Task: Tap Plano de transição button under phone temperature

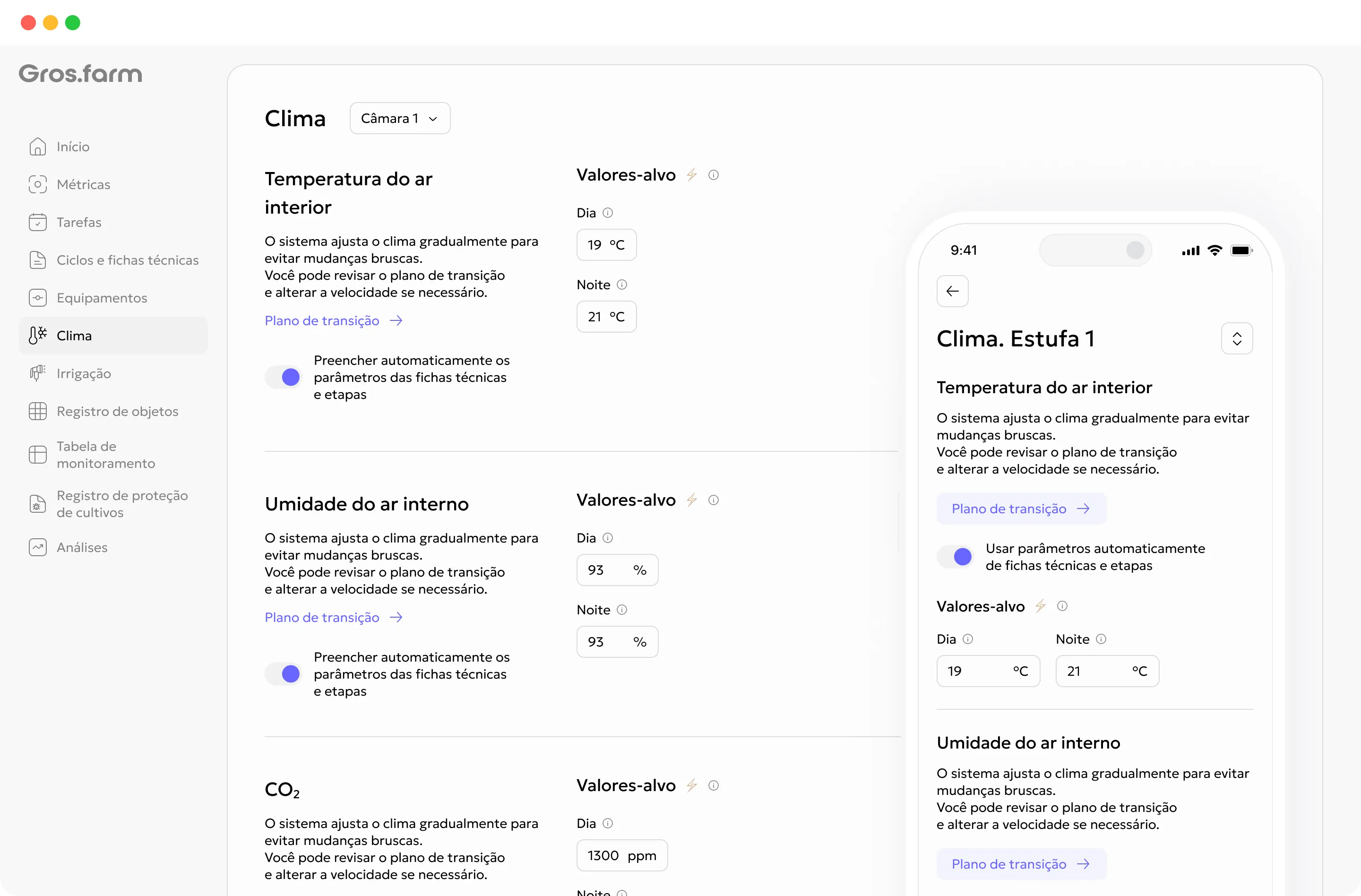Action: [x=1021, y=508]
